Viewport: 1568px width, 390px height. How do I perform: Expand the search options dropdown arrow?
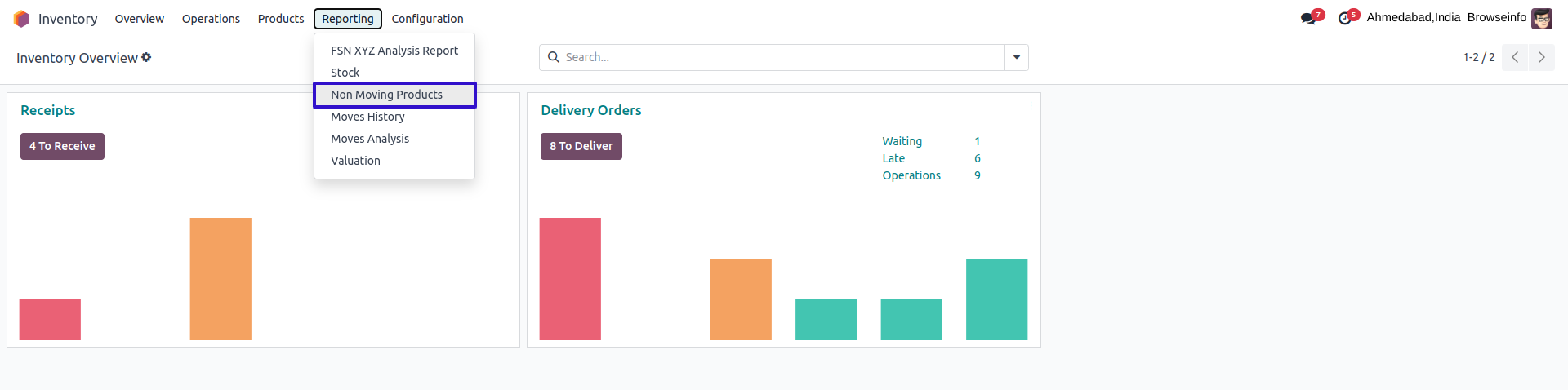point(1017,57)
